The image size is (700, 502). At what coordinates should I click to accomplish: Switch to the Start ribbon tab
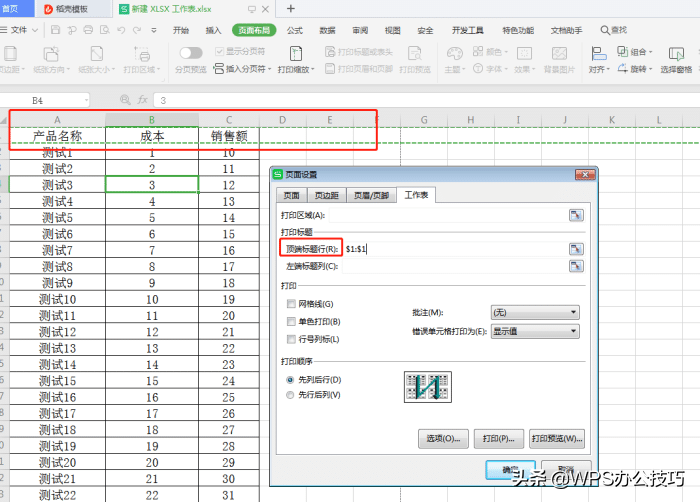coord(181,30)
